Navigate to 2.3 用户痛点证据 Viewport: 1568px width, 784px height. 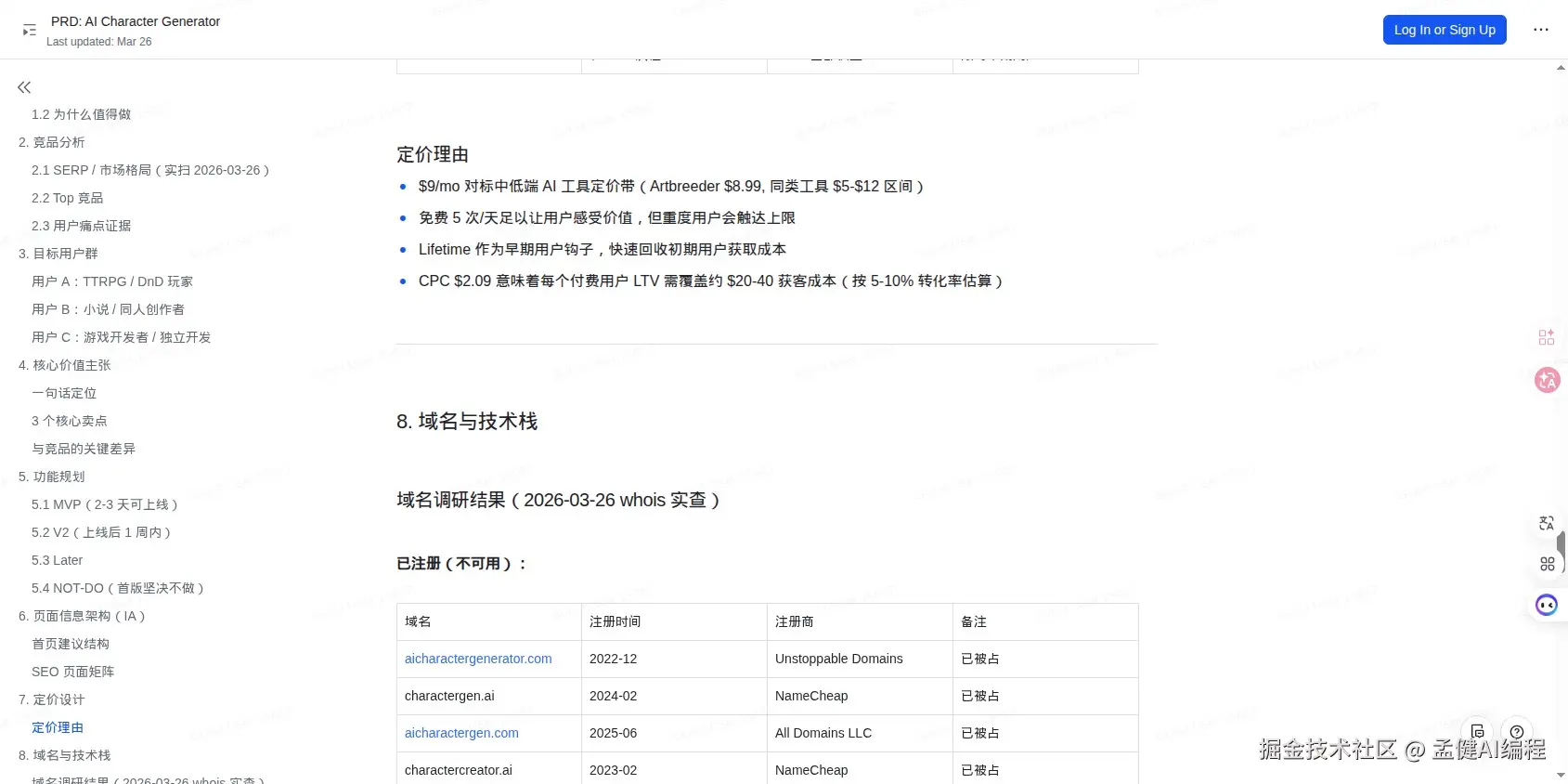click(x=82, y=226)
